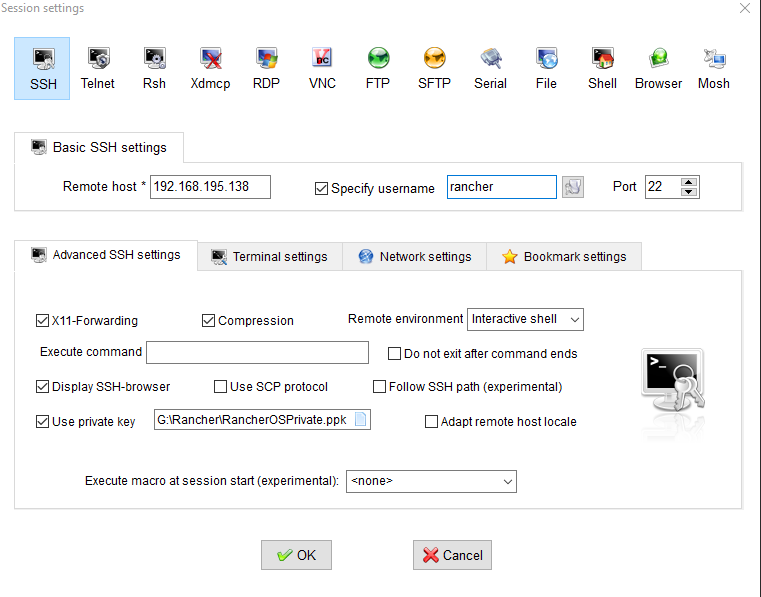The image size is (761, 597).
Task: Toggle Display SSH-browser checkbox
Action: tap(42, 386)
